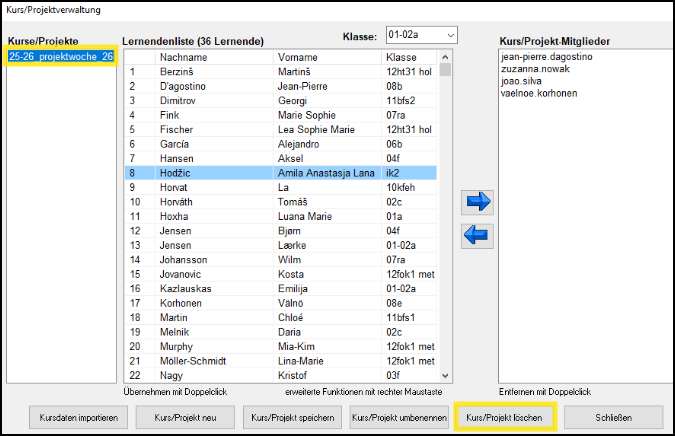Create a new course with Kurs/Projekt neu

coord(183,417)
